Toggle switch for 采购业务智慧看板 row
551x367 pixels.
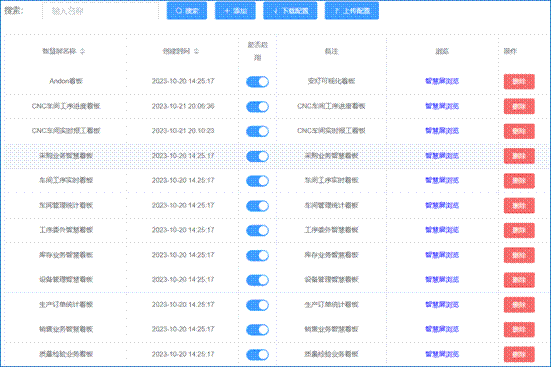pos(258,156)
